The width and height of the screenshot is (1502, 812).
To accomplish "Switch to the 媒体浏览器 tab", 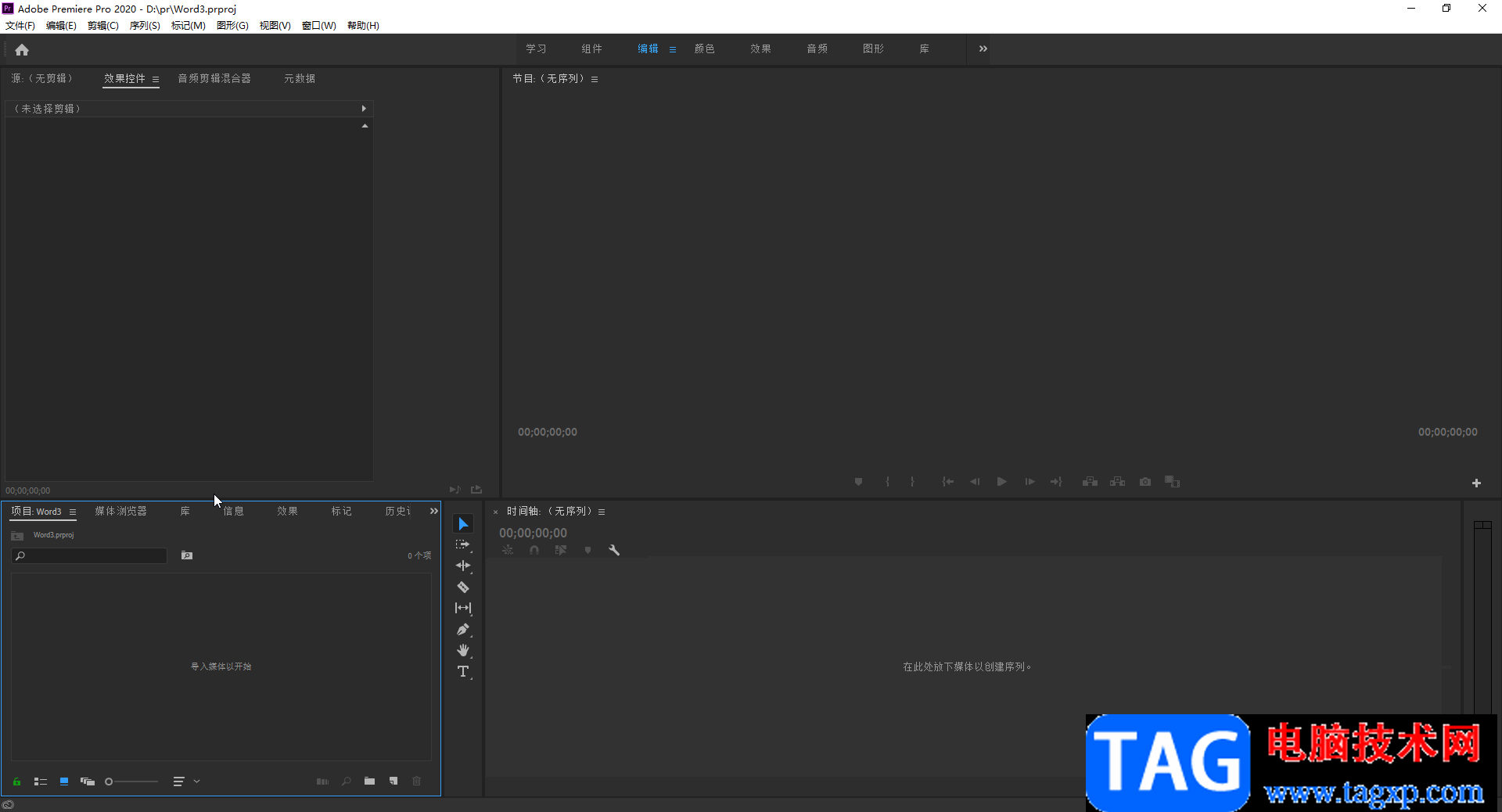I will [120, 511].
